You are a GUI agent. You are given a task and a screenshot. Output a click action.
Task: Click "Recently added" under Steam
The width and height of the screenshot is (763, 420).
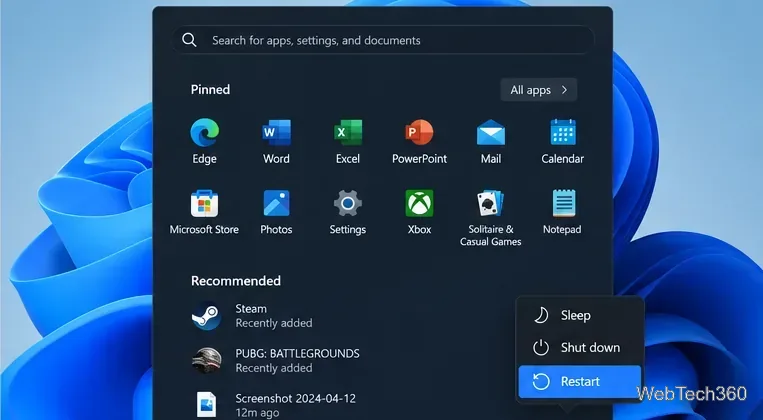274,323
